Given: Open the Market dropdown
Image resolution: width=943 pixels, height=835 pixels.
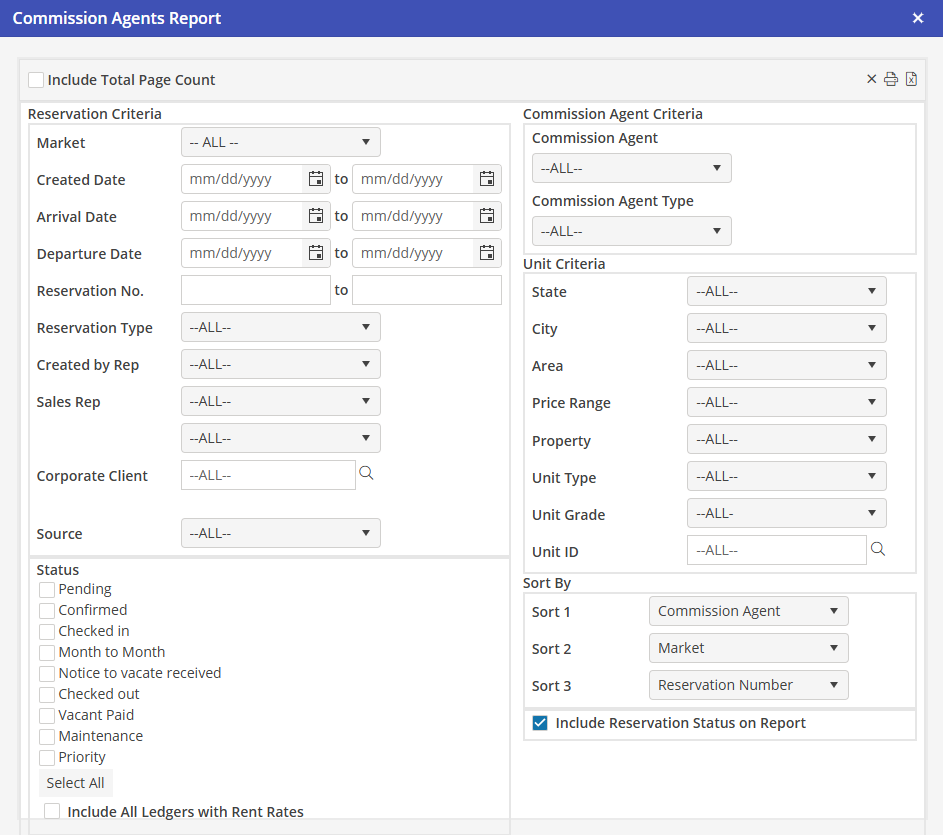Looking at the screenshot, I should pyautogui.click(x=280, y=142).
